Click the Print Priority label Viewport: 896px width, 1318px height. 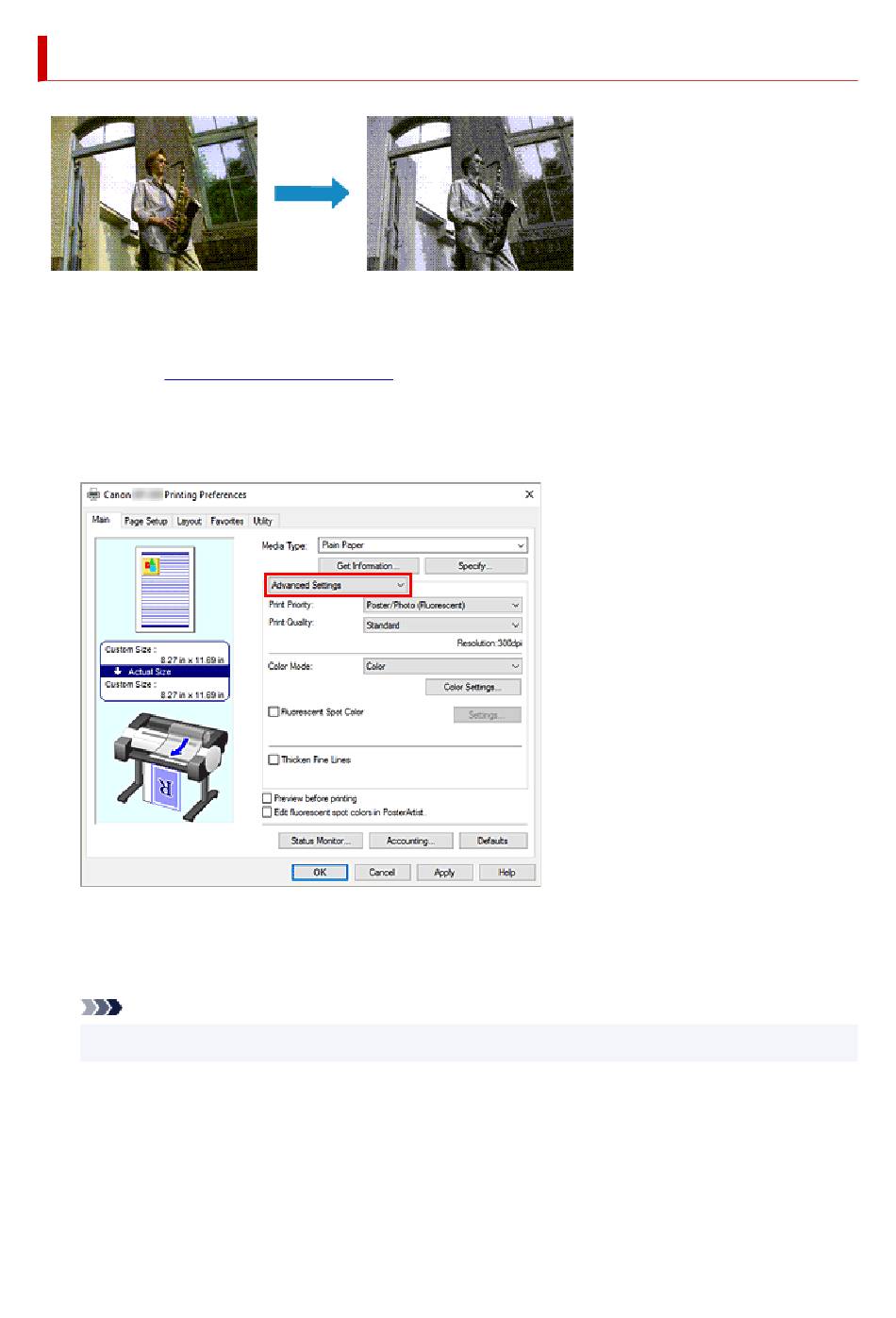point(290,605)
